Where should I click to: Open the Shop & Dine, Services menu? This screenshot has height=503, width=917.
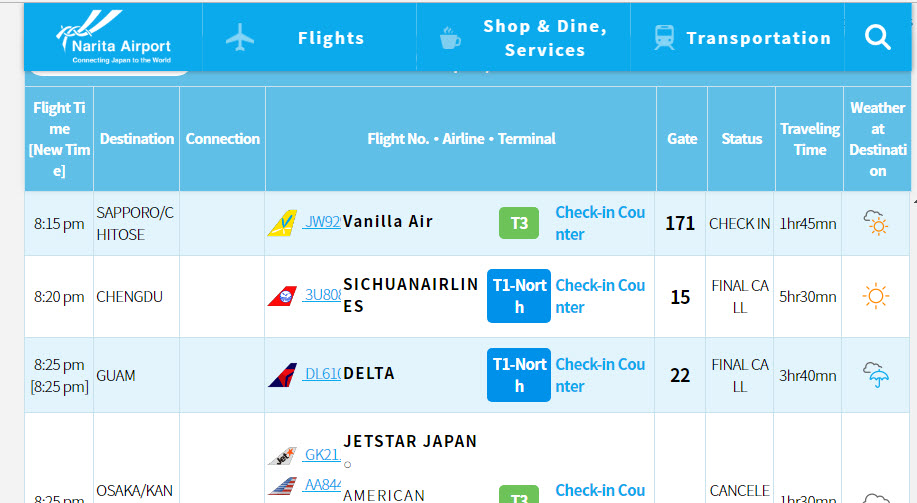[524, 38]
